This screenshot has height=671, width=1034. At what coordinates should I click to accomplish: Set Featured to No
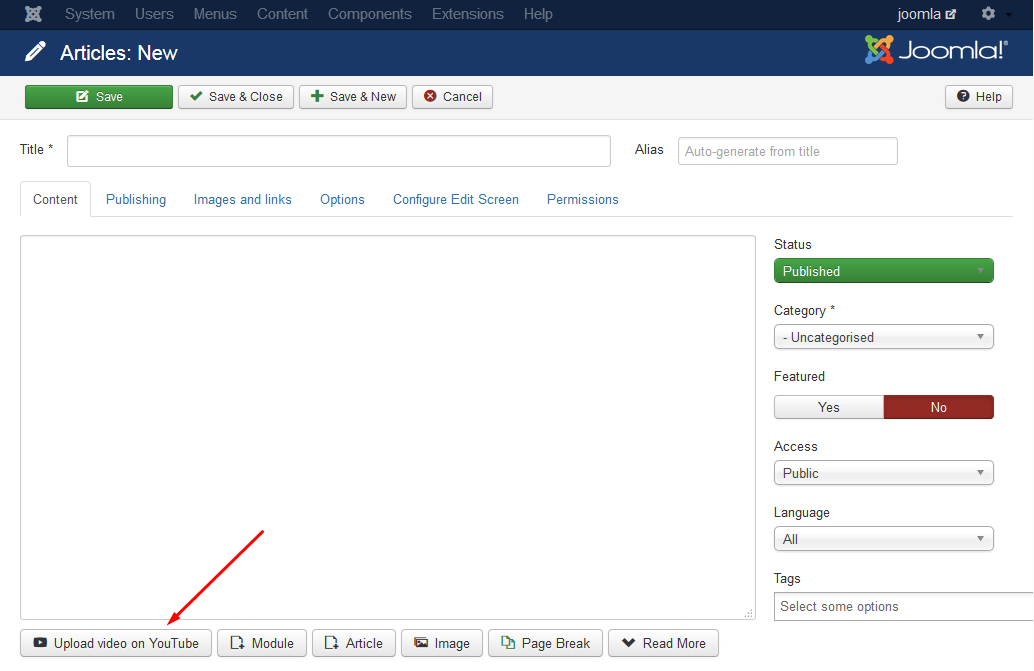click(938, 407)
